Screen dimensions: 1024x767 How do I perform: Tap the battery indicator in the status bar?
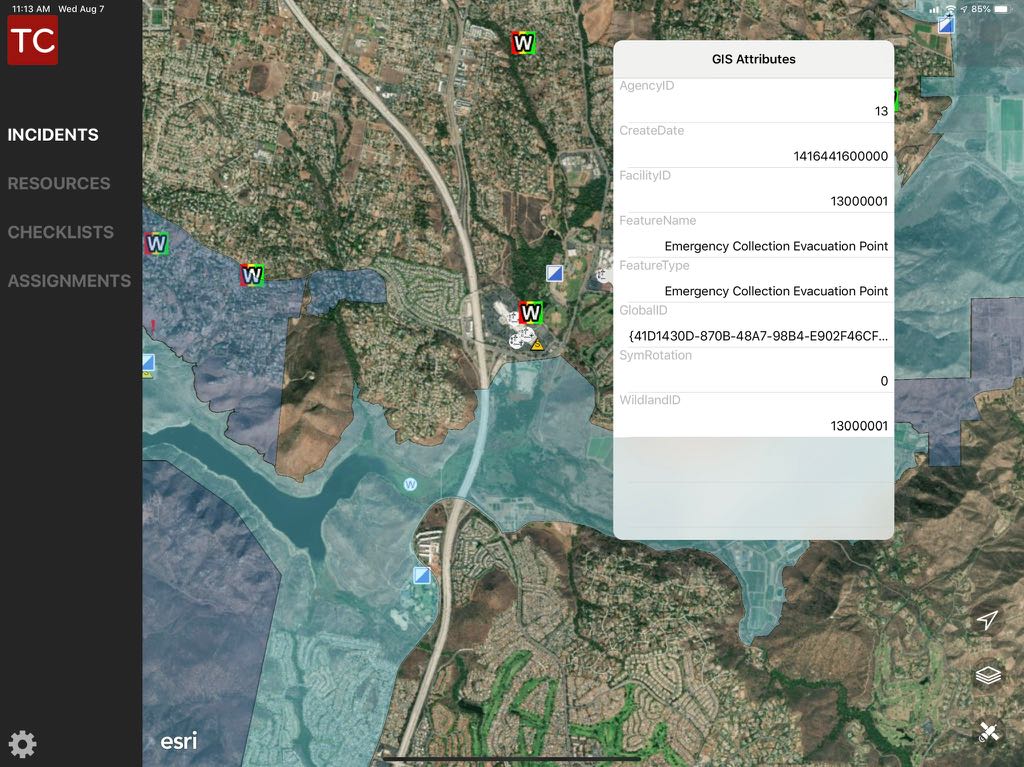tap(1001, 9)
